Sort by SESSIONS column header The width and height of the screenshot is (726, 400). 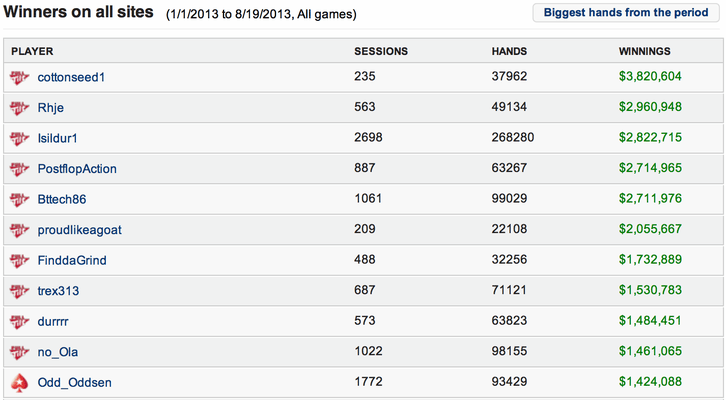[x=381, y=51]
